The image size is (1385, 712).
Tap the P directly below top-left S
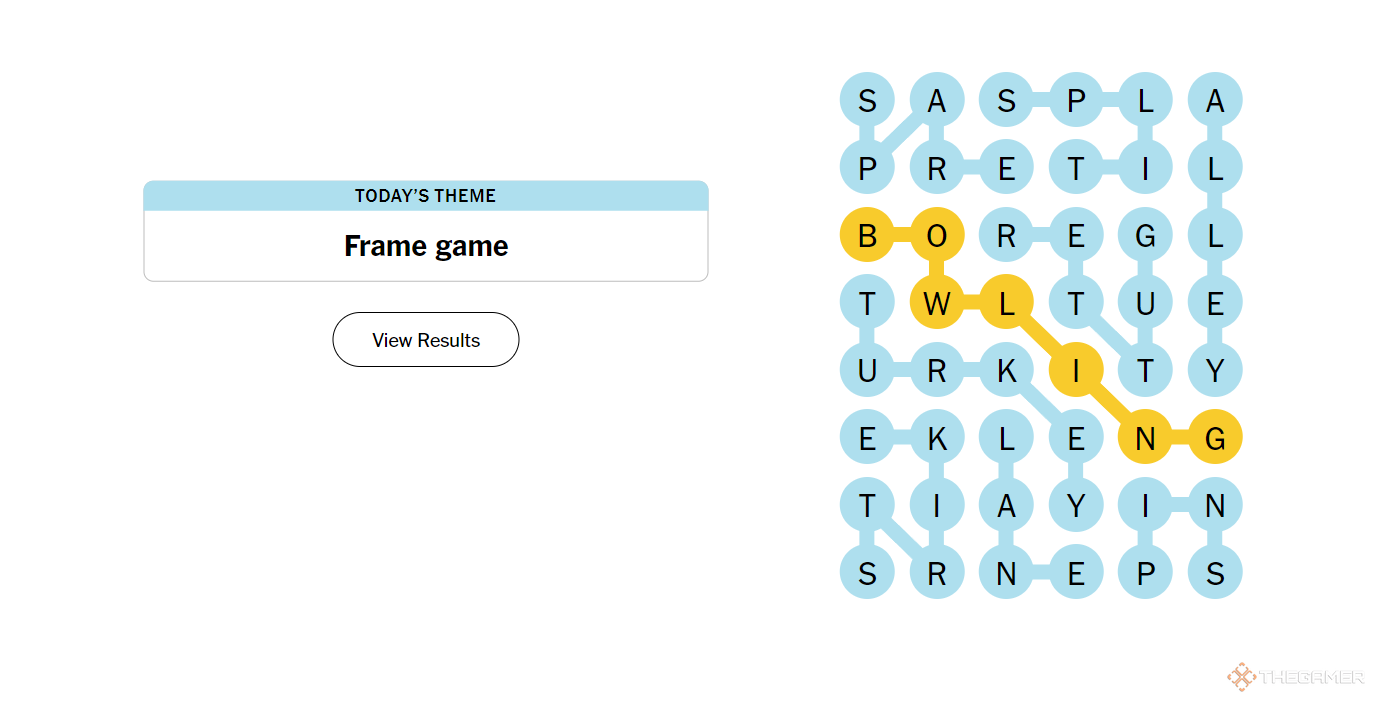867,168
